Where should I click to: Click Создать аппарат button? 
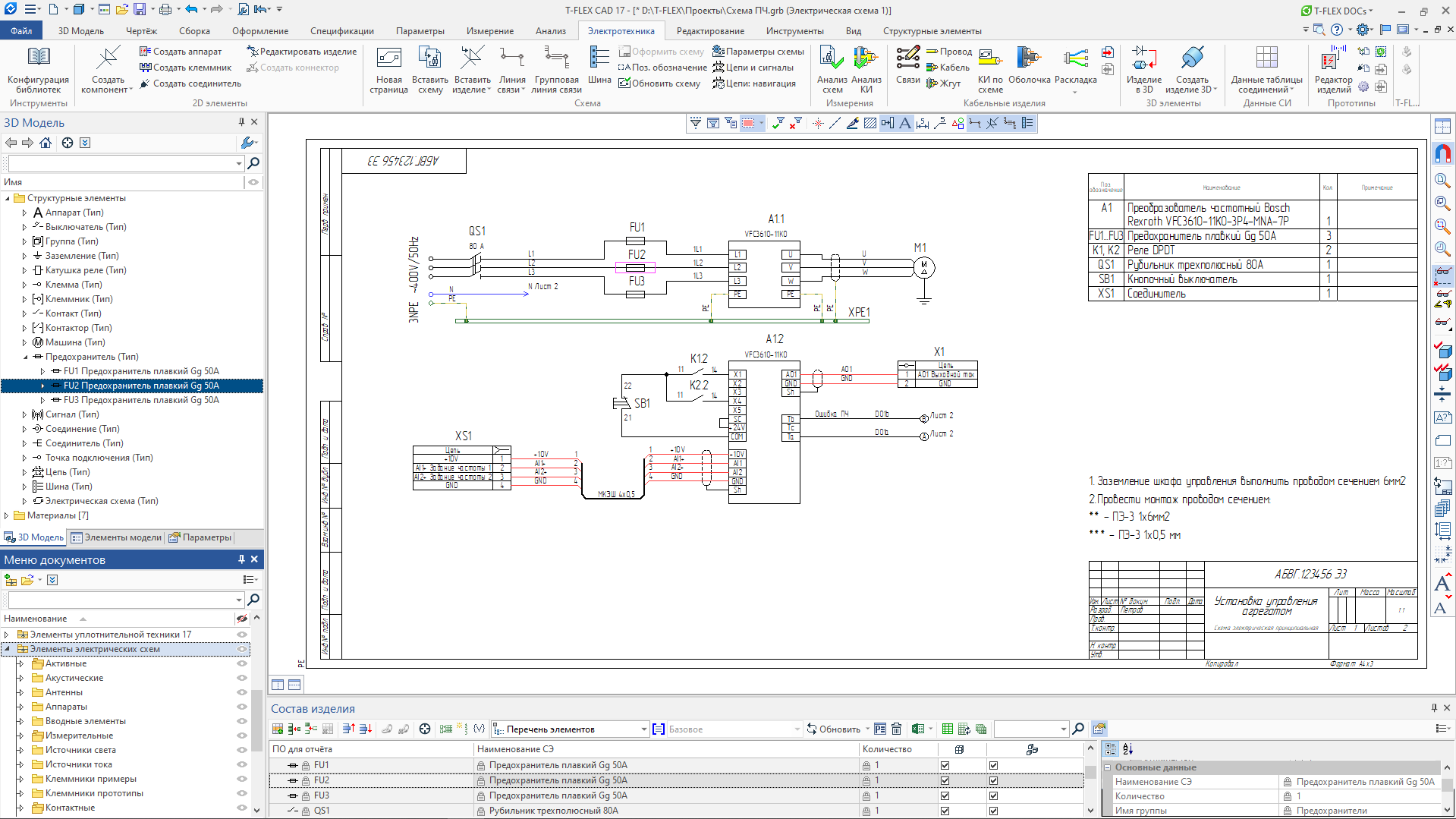(181, 52)
